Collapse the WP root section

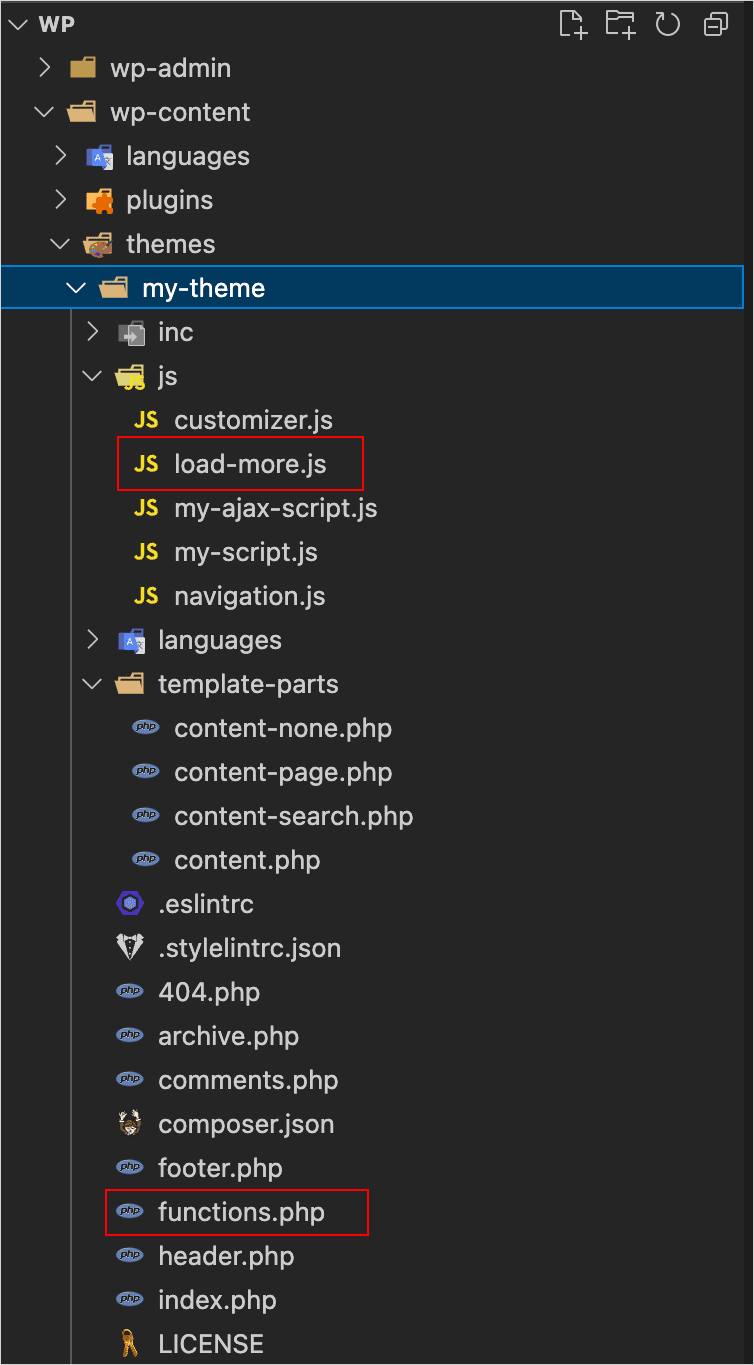(18, 24)
